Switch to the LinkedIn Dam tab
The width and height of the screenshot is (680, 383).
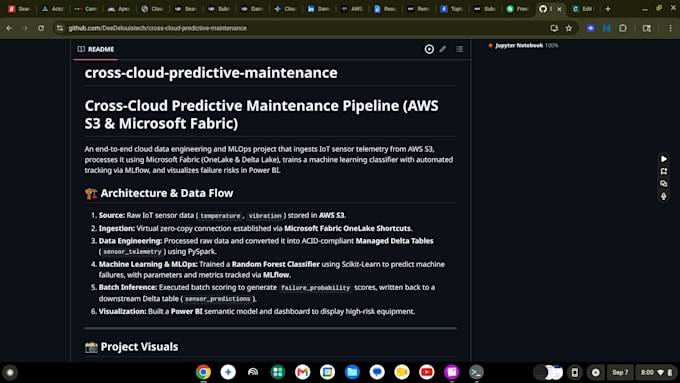[x=318, y=9]
